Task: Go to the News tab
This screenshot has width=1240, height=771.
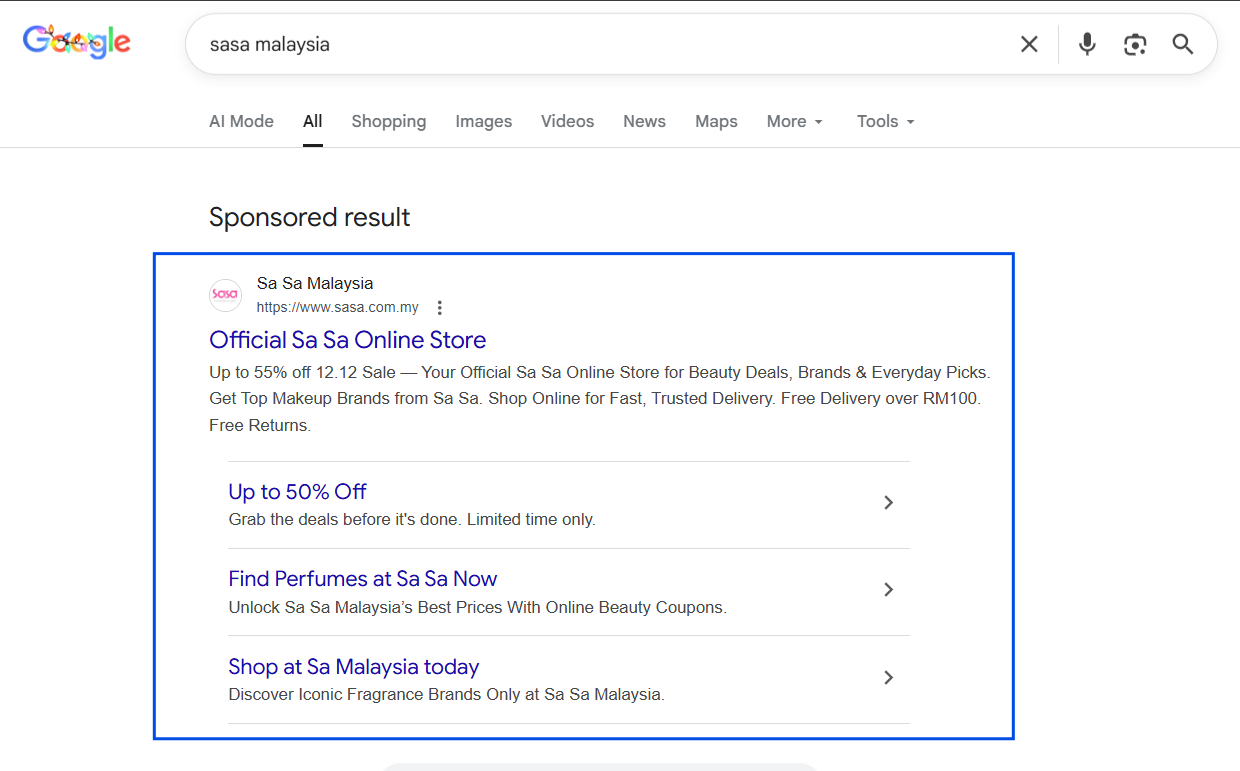Action: (x=644, y=121)
